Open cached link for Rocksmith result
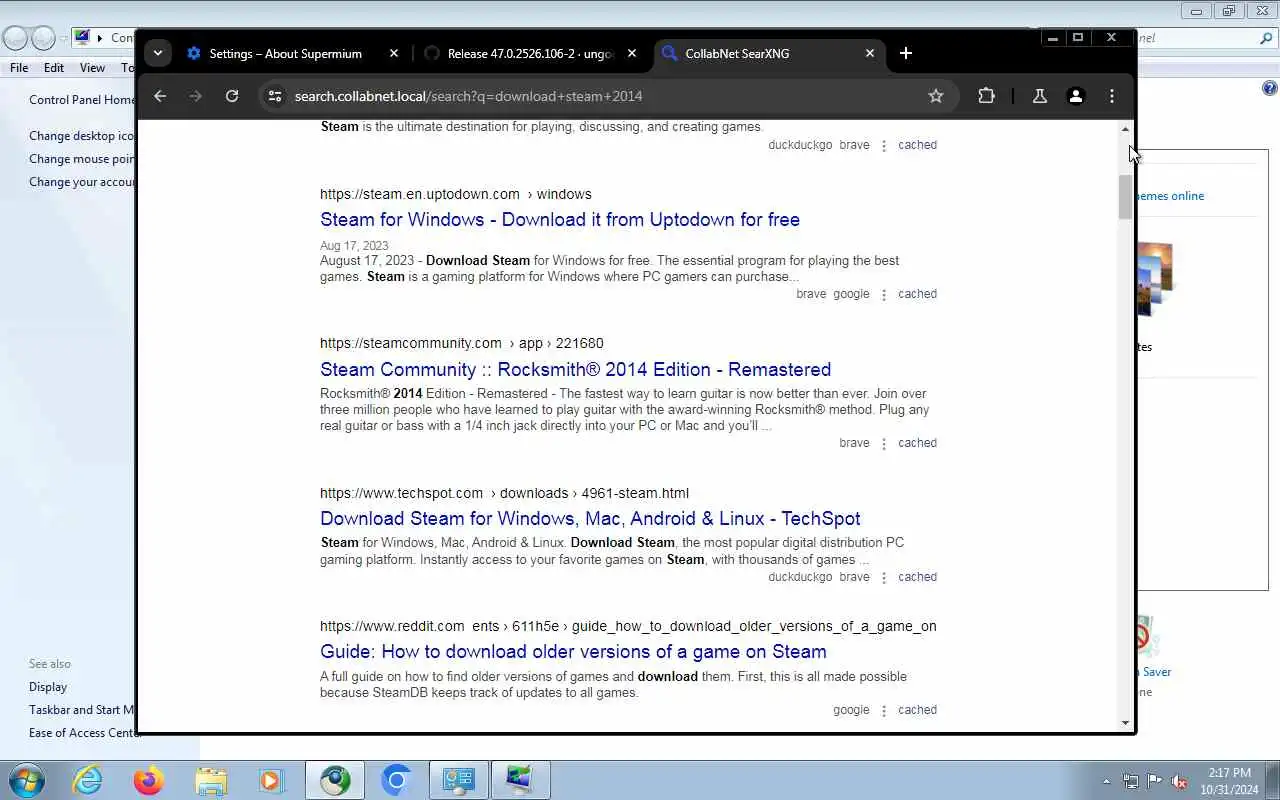The width and height of the screenshot is (1280, 800). pyautogui.click(x=917, y=443)
